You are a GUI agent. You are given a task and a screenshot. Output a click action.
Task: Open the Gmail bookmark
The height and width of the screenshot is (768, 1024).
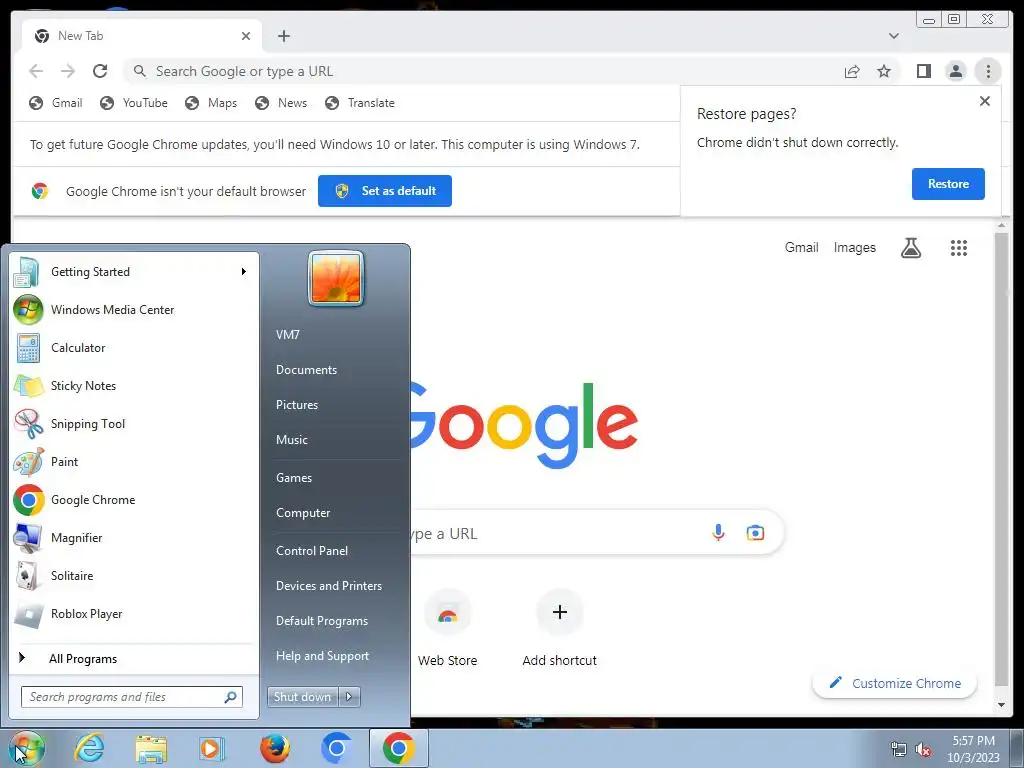[x=56, y=103]
